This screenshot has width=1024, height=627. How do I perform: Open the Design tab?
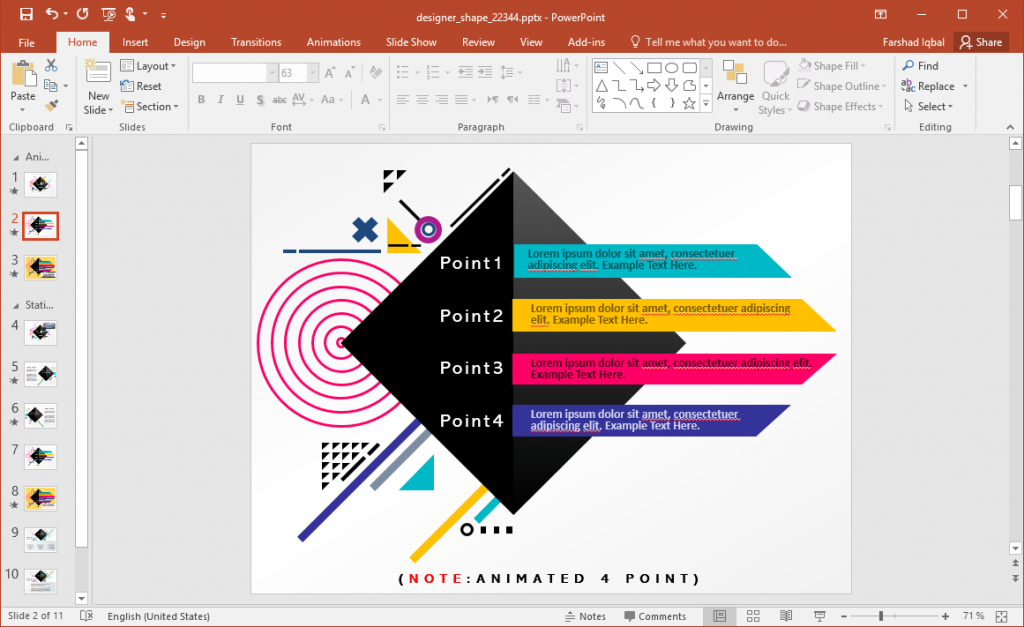point(189,42)
